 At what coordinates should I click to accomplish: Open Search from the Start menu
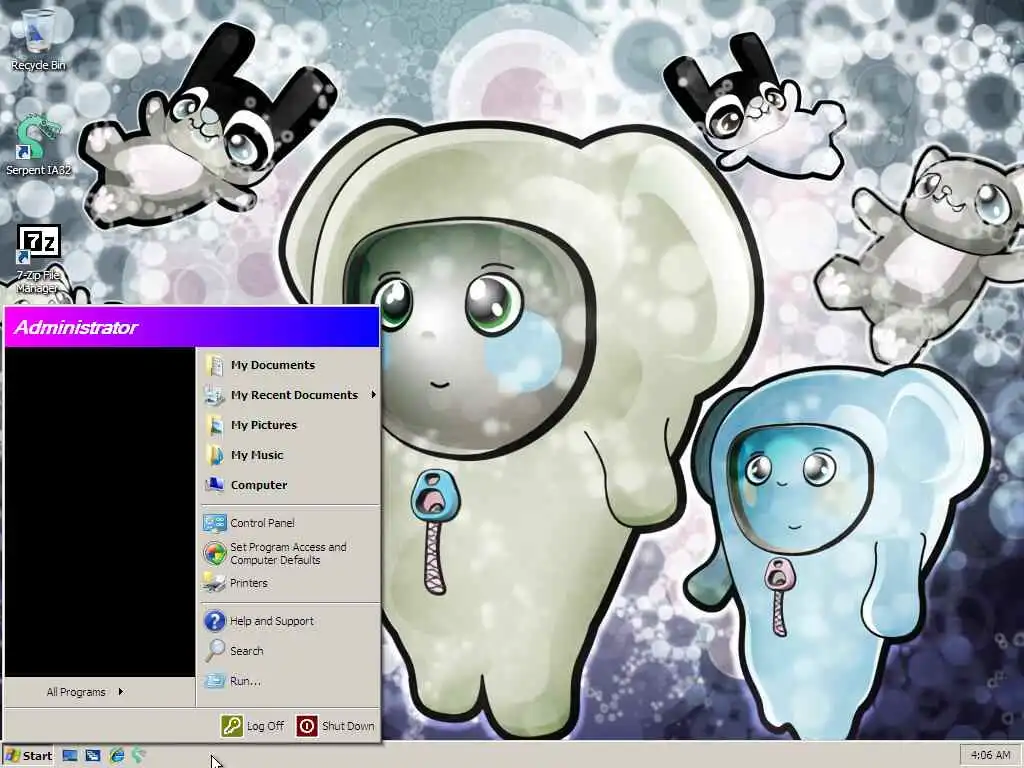click(289, 651)
